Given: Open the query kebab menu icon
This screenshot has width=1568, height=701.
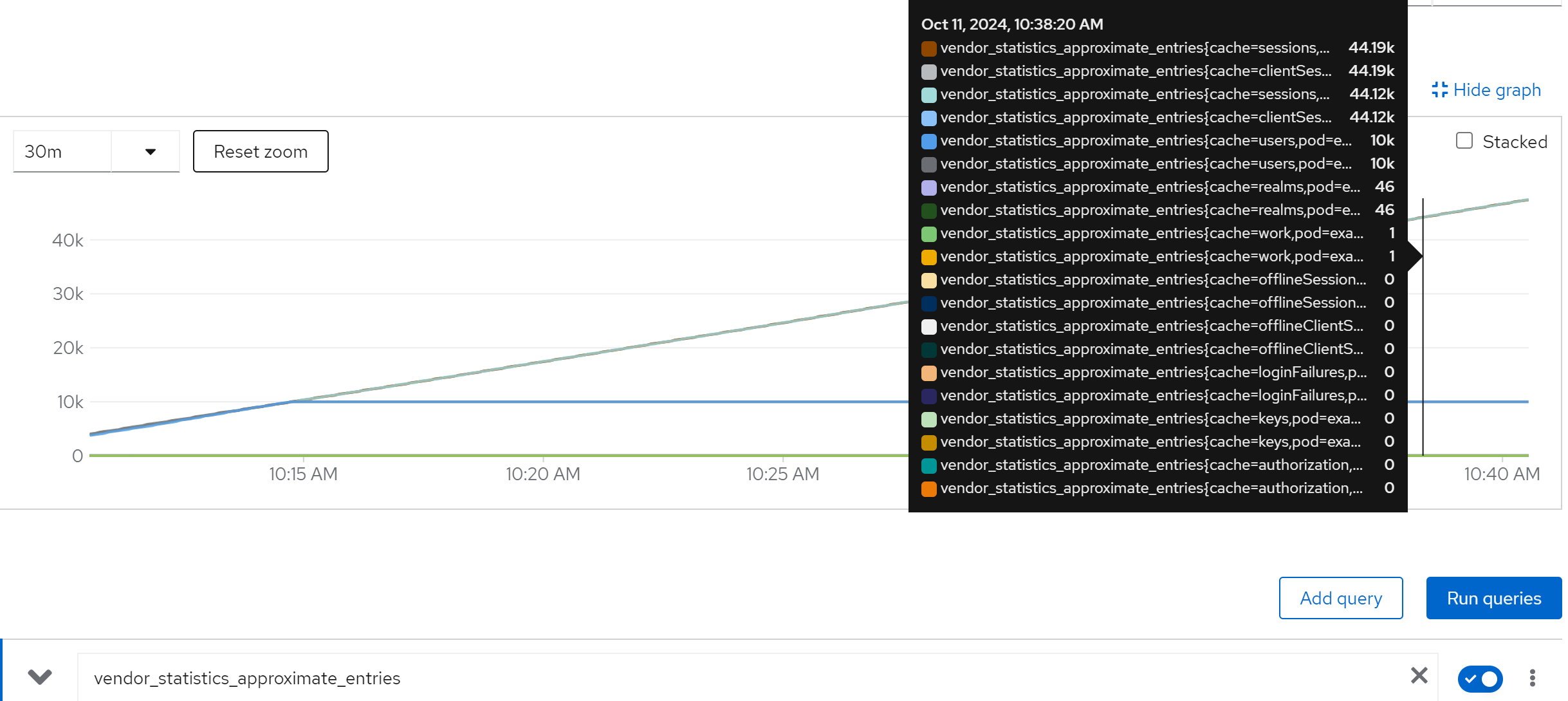Looking at the screenshot, I should click(x=1532, y=678).
